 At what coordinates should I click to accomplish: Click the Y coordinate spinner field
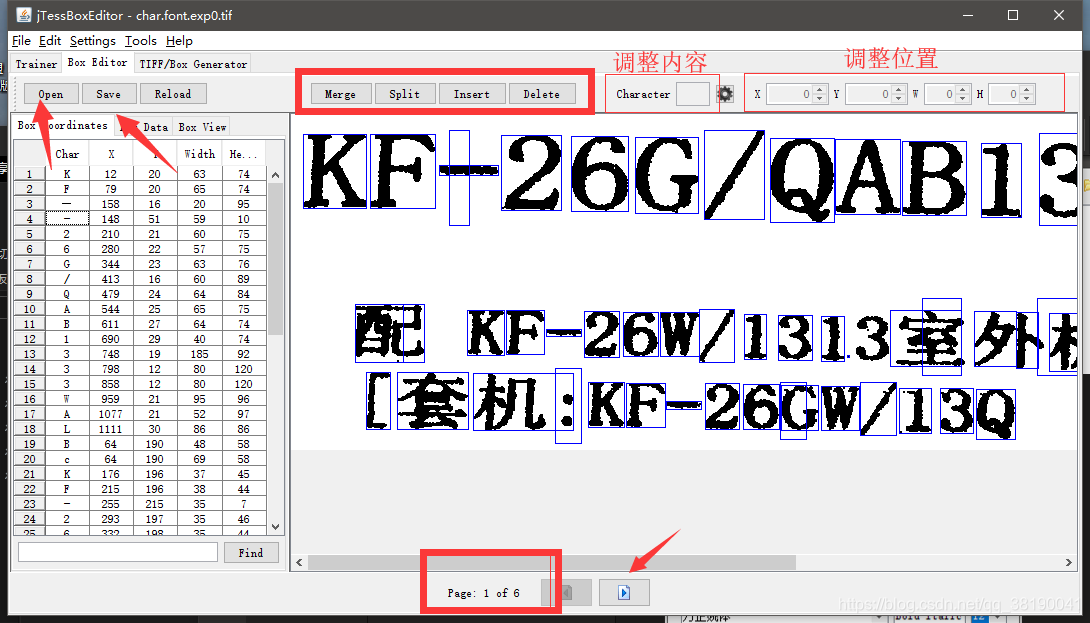click(869, 94)
